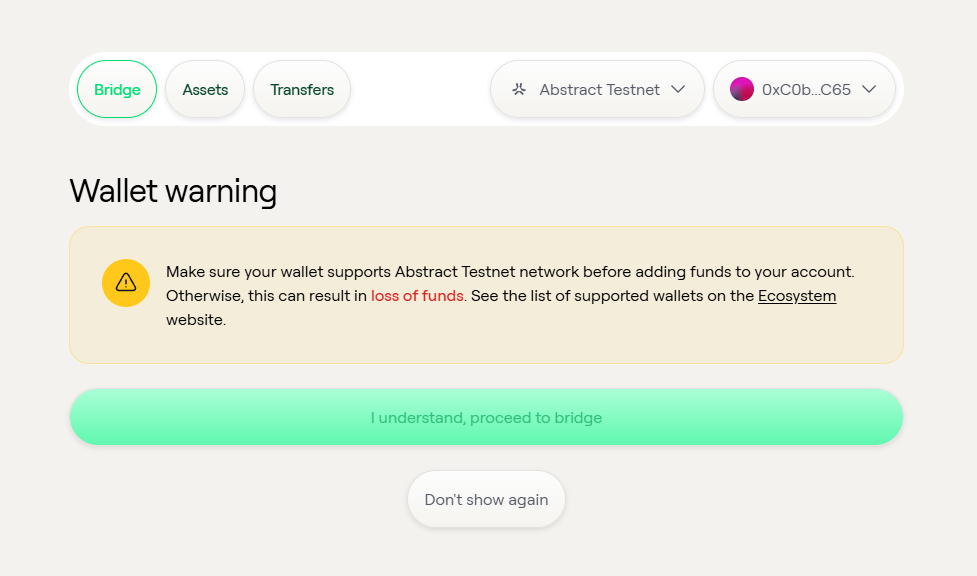
Task: Click "Make sure your wallet supports" warning text
Action: (x=279, y=272)
